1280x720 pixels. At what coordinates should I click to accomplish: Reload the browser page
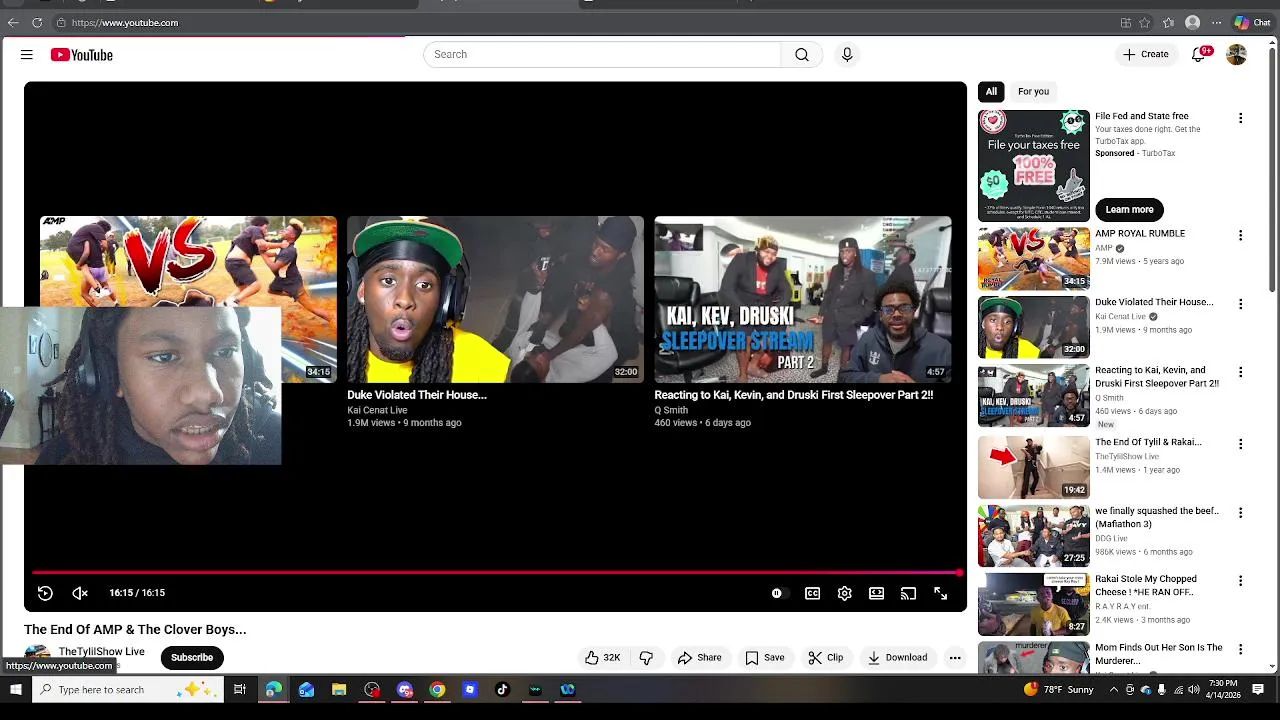click(x=37, y=23)
